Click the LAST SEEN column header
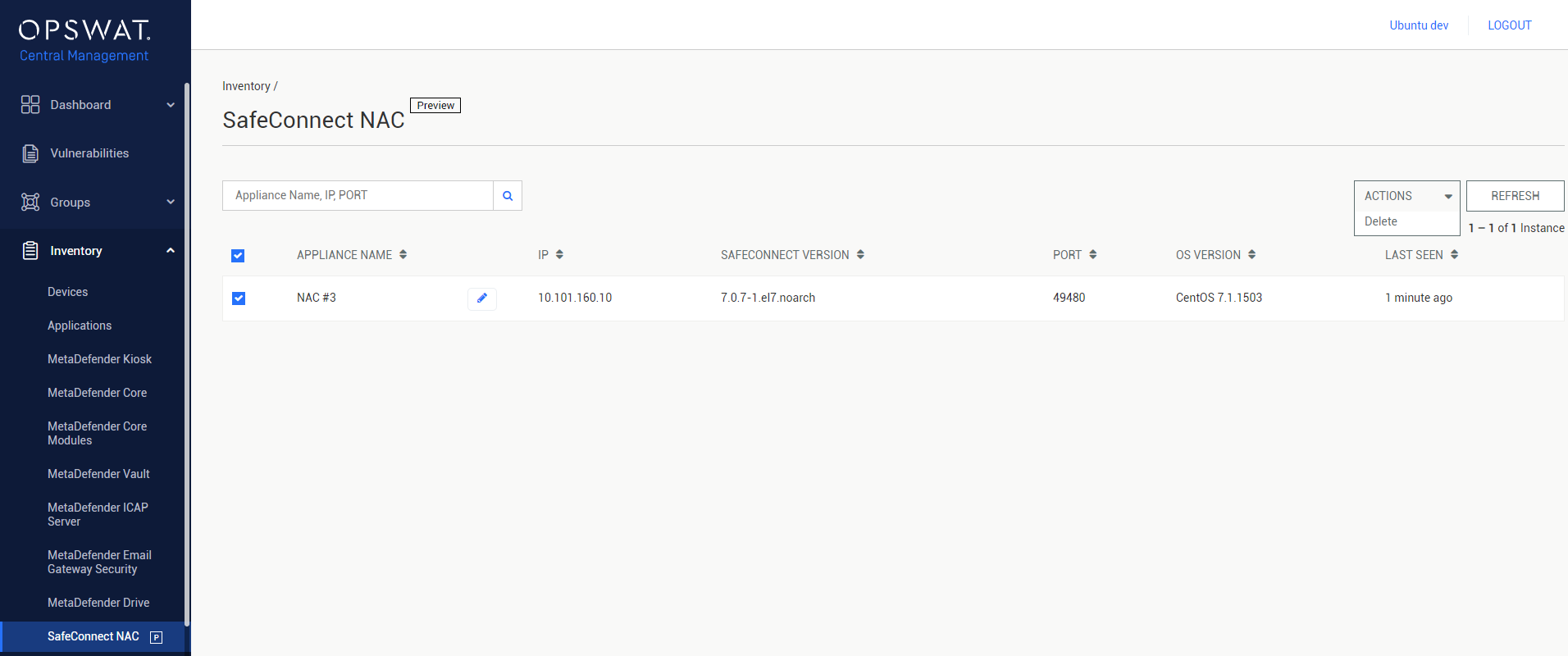Screen dimensions: 1568x656 pyautogui.click(x=1414, y=255)
